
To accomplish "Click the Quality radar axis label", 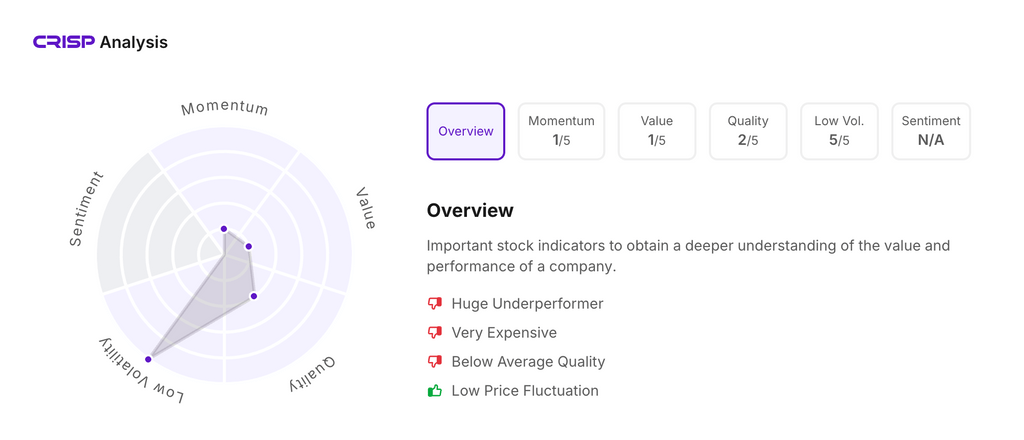I will coord(314,375).
